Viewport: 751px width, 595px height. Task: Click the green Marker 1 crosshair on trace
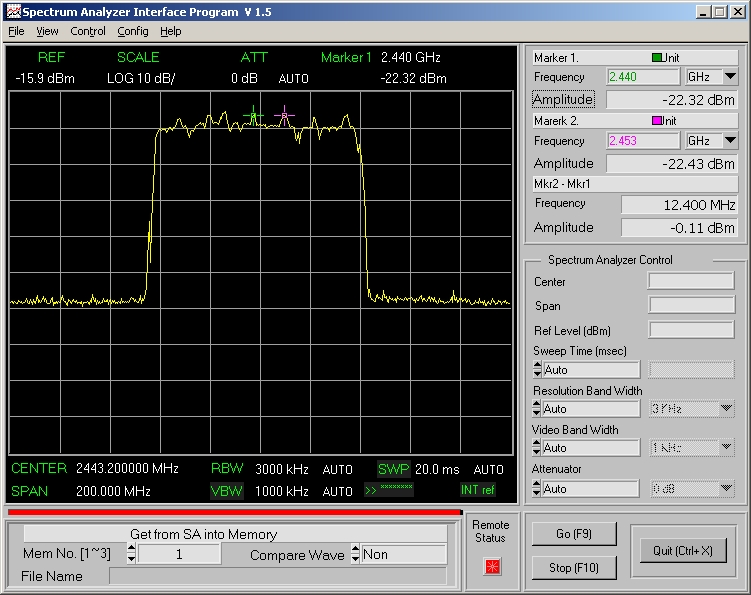[253, 116]
